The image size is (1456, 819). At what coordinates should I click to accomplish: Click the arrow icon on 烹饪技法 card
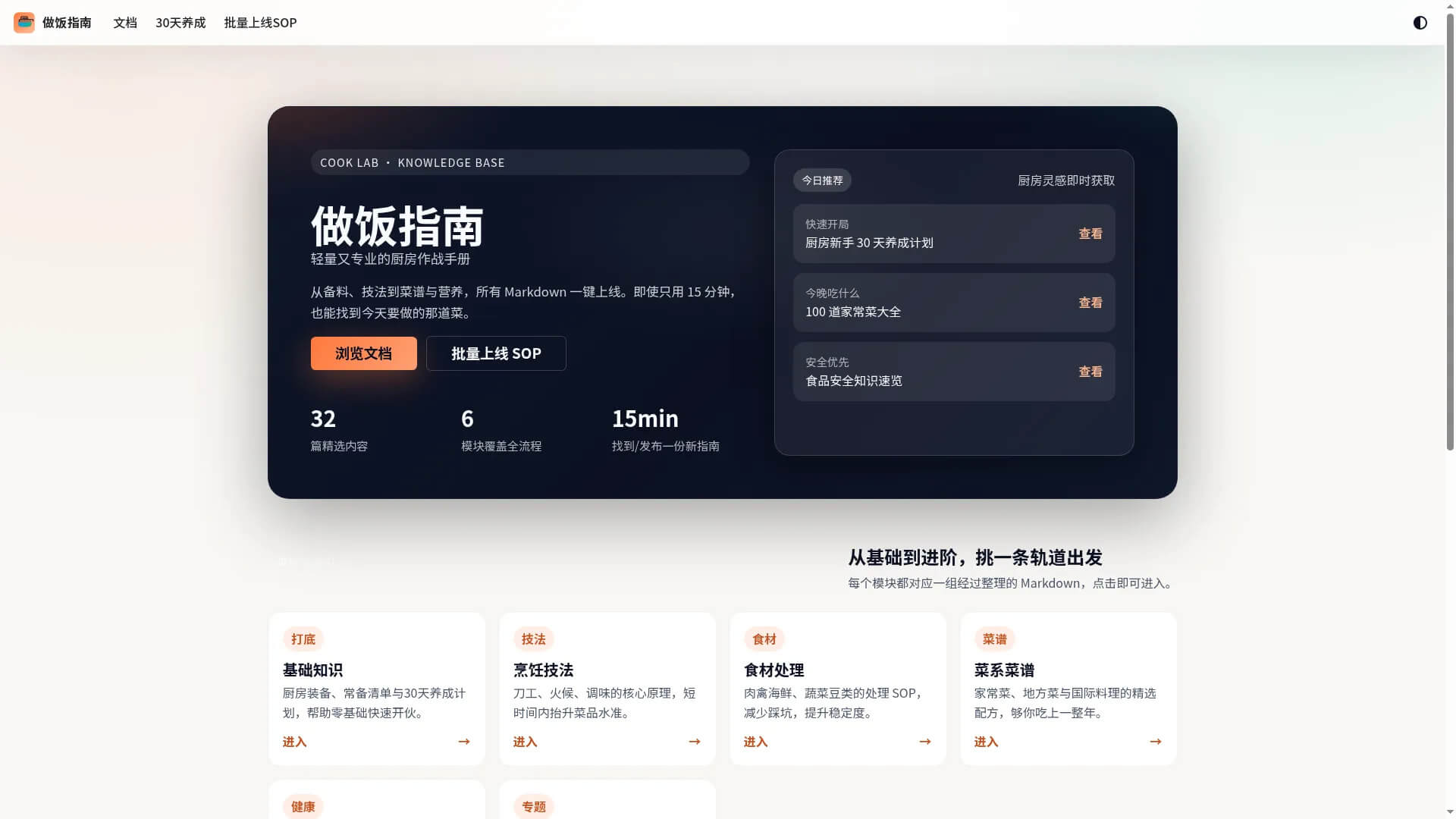pos(694,741)
